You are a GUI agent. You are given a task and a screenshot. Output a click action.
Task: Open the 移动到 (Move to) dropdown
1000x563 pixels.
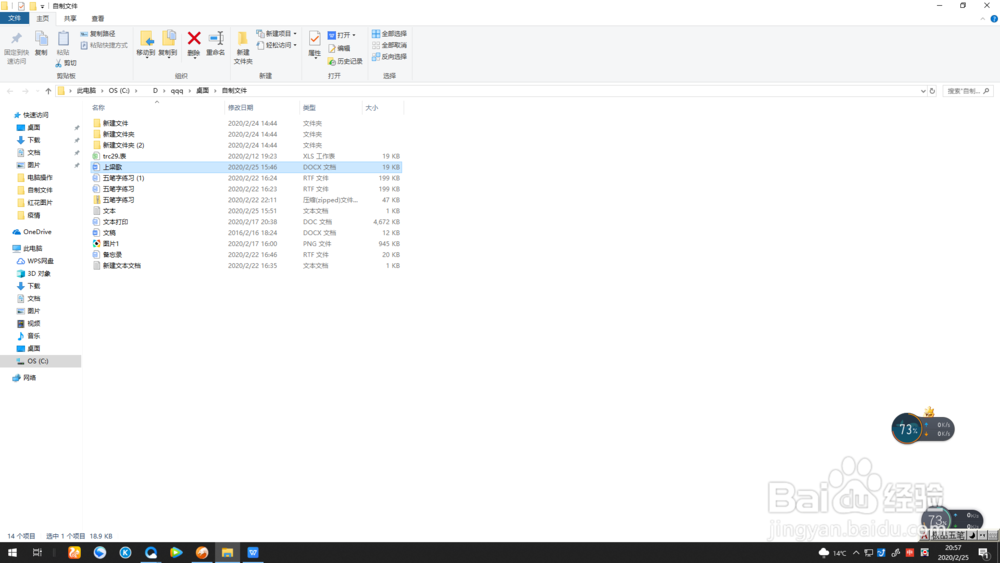coord(146,56)
